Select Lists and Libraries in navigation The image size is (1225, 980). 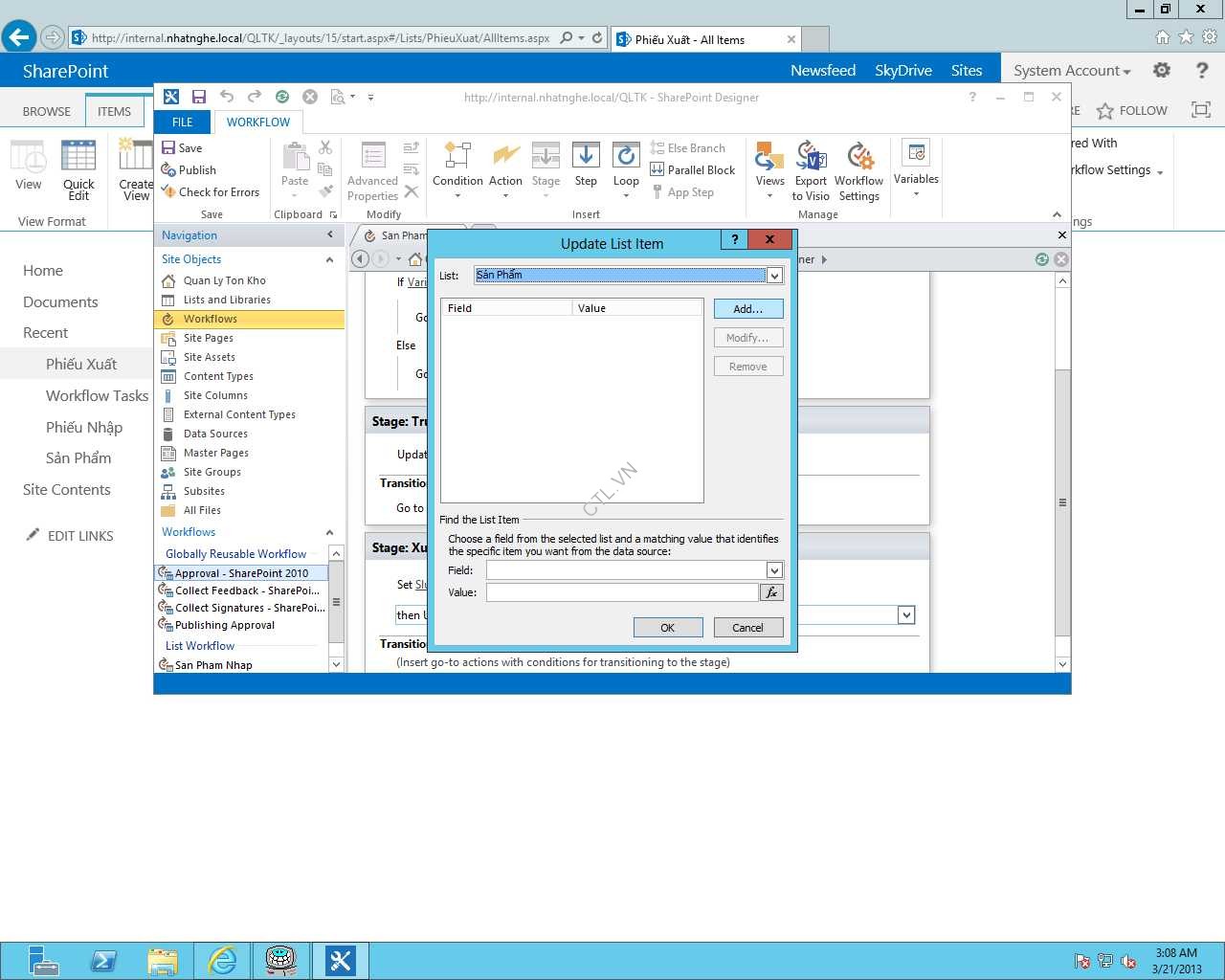pos(227,300)
